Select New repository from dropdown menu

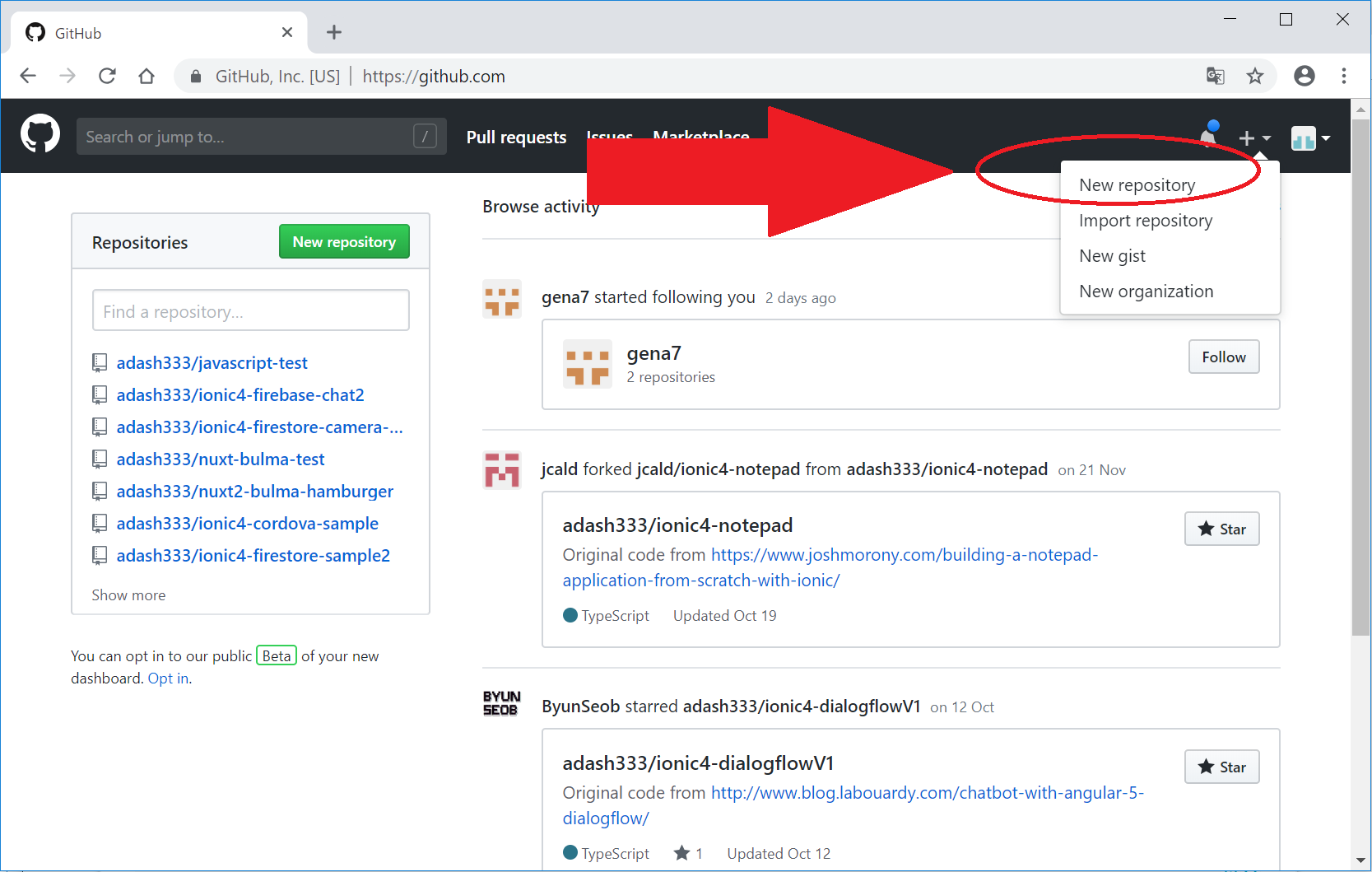(x=1137, y=185)
